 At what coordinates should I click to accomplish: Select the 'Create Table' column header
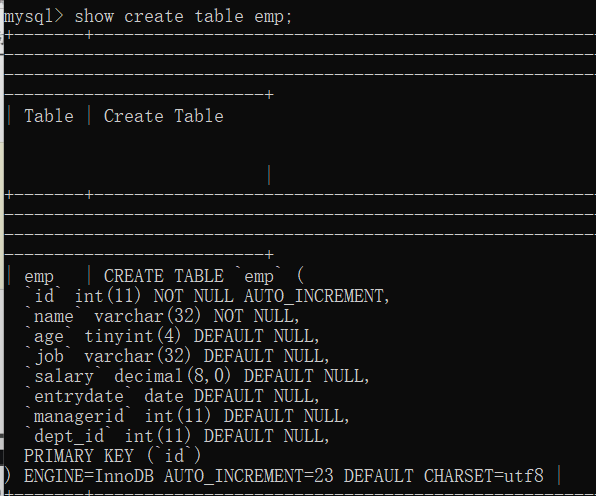[163, 116]
